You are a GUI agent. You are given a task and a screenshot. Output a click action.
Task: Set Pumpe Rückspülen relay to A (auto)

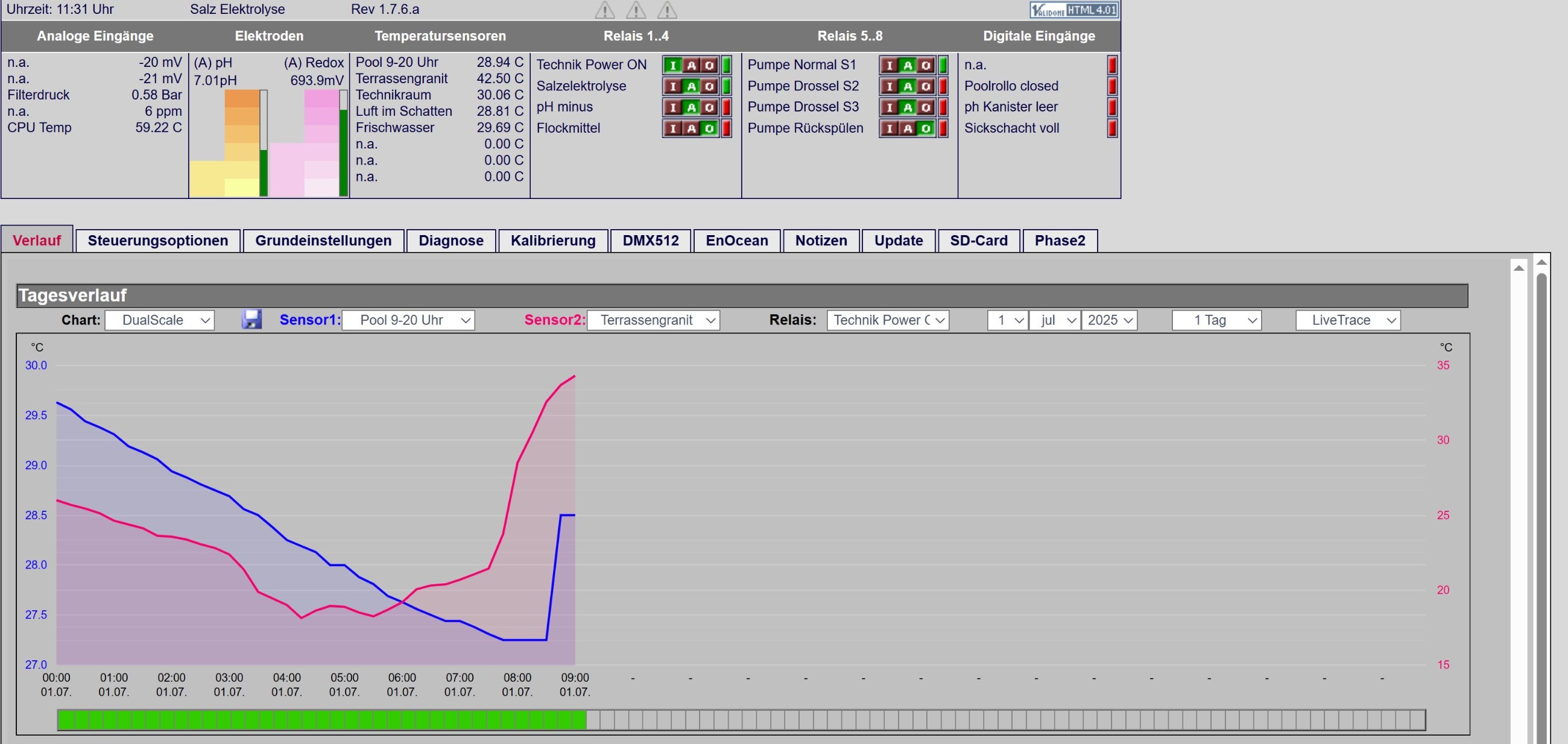click(x=908, y=128)
